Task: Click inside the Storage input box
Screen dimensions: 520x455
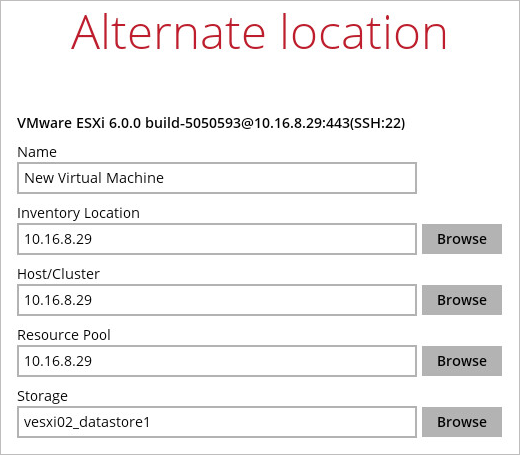Action: (217, 422)
